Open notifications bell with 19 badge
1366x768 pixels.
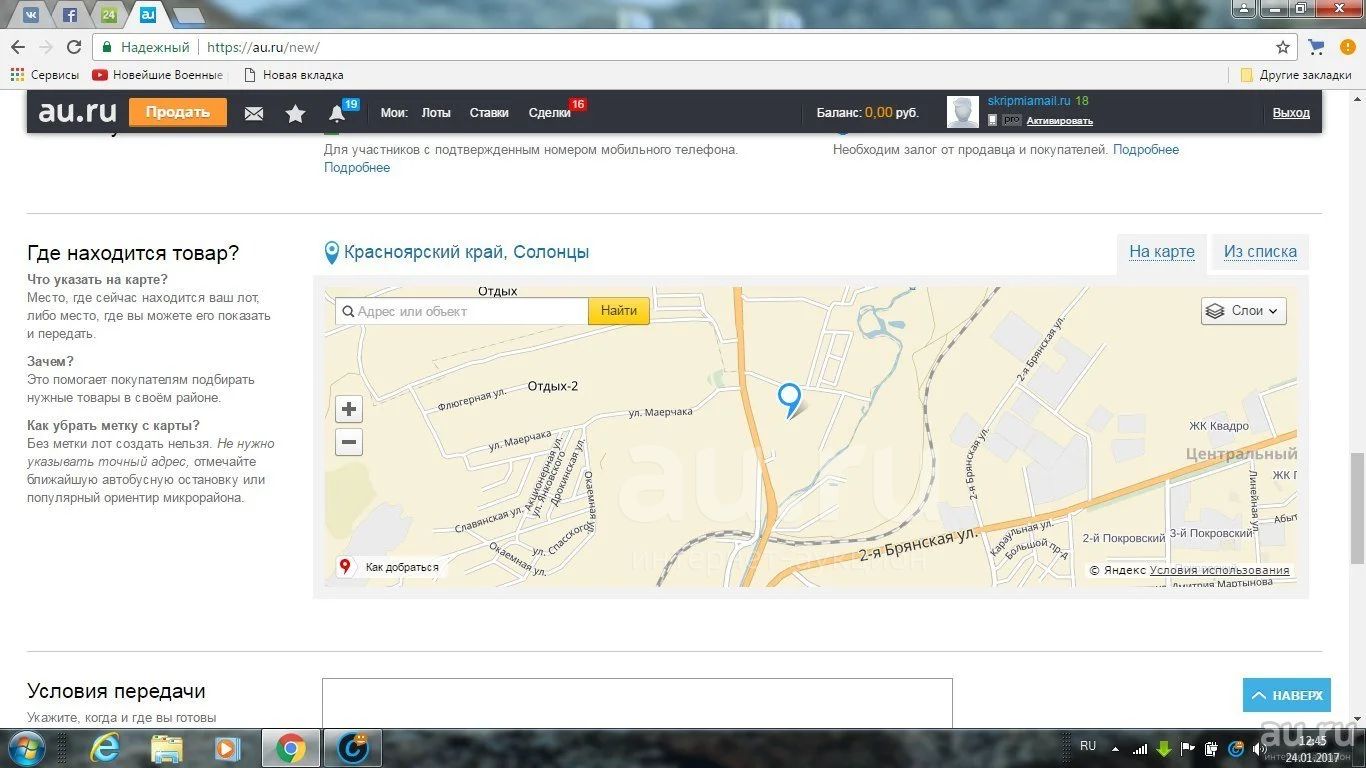(x=338, y=112)
